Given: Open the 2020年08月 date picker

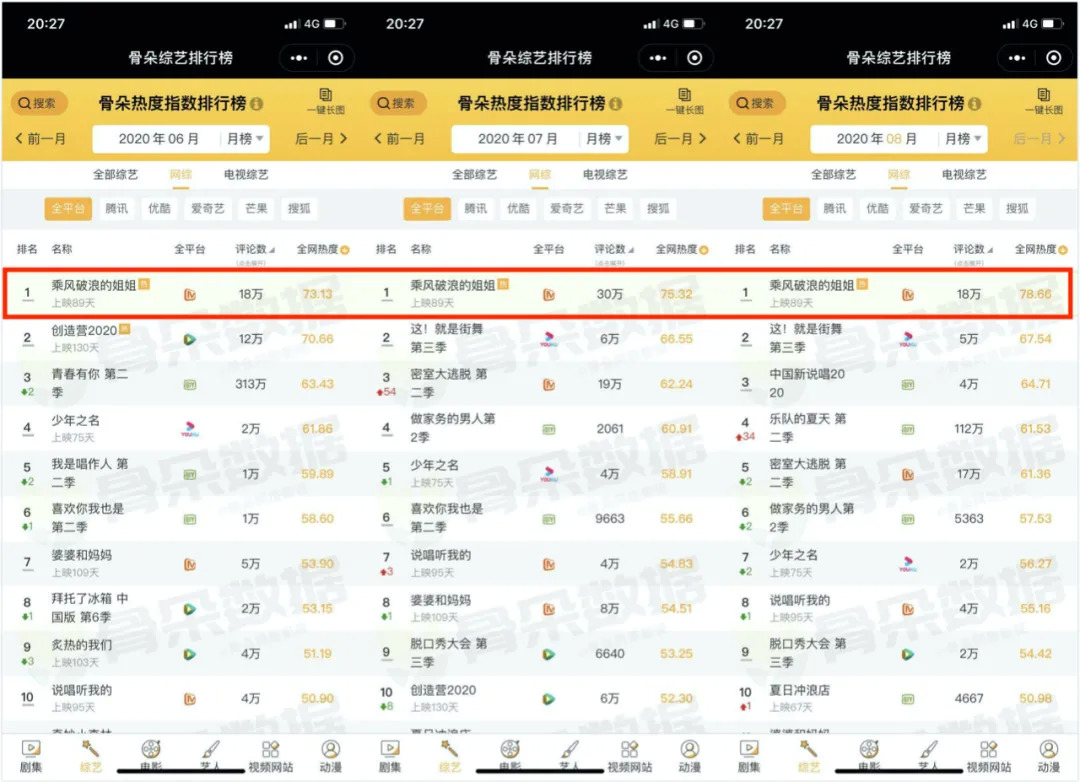Looking at the screenshot, I should (876, 139).
